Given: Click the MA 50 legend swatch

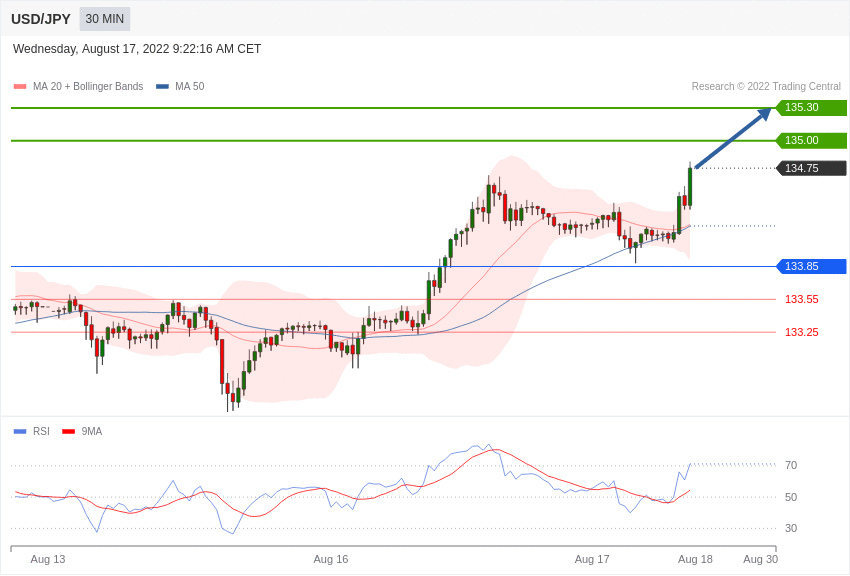Looking at the screenshot, I should 162,87.
